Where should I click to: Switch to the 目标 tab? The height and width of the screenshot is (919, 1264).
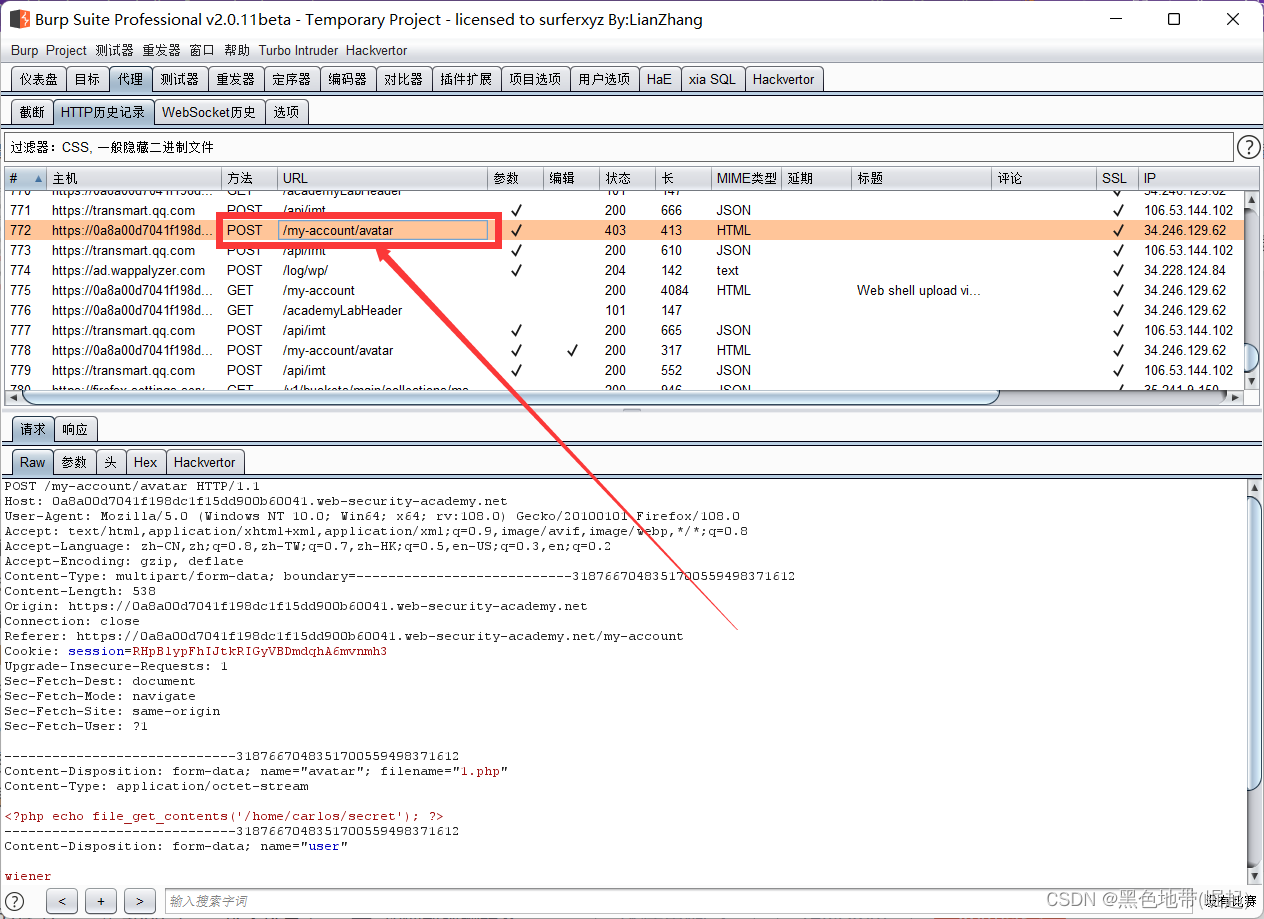click(87, 79)
